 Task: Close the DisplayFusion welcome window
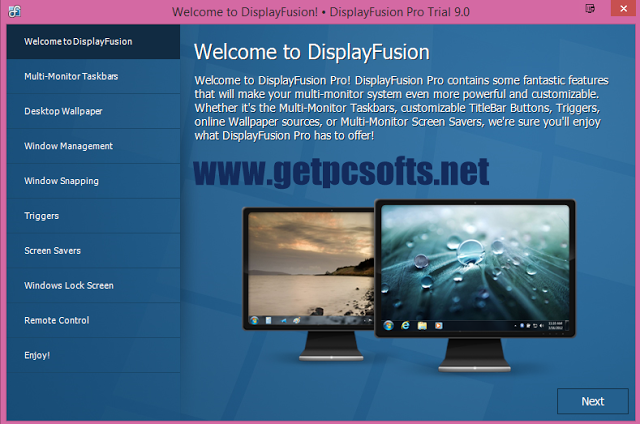pyautogui.click(x=623, y=8)
